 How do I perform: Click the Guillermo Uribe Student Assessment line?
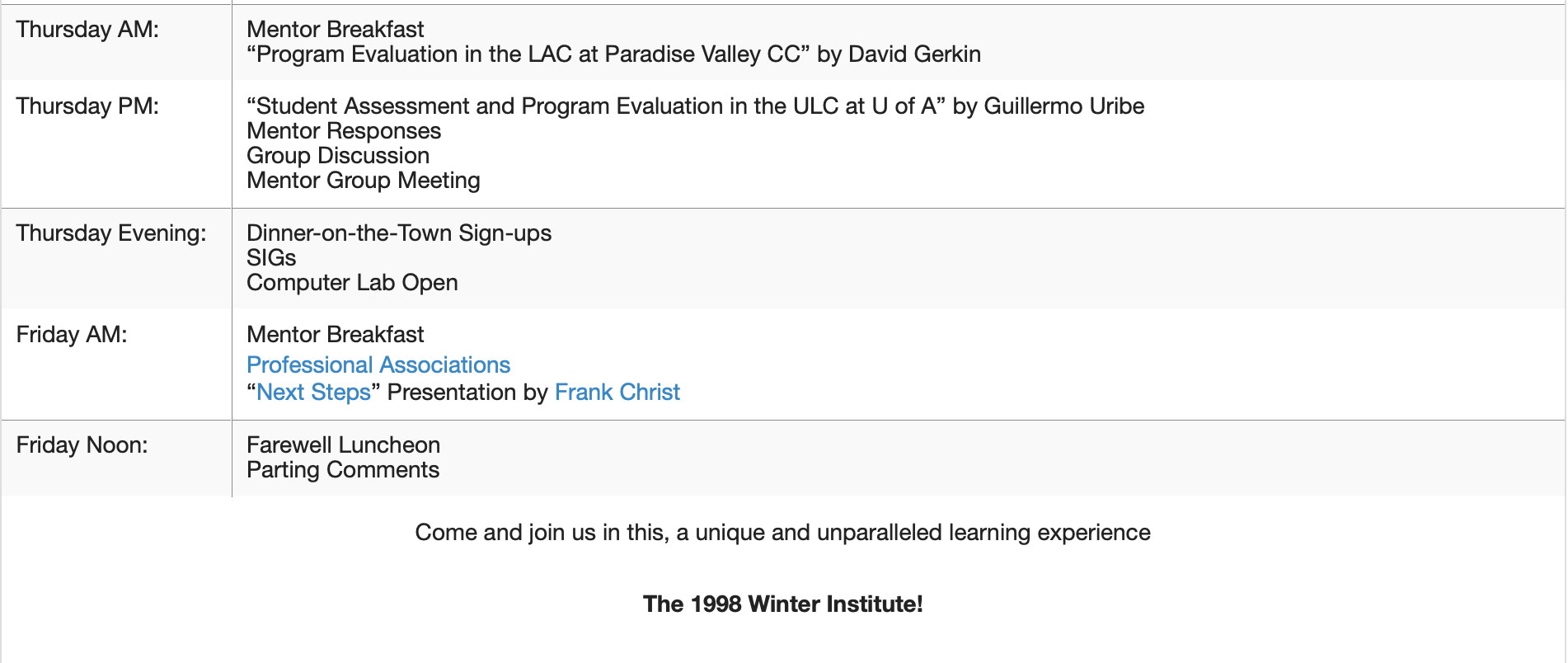[695, 106]
